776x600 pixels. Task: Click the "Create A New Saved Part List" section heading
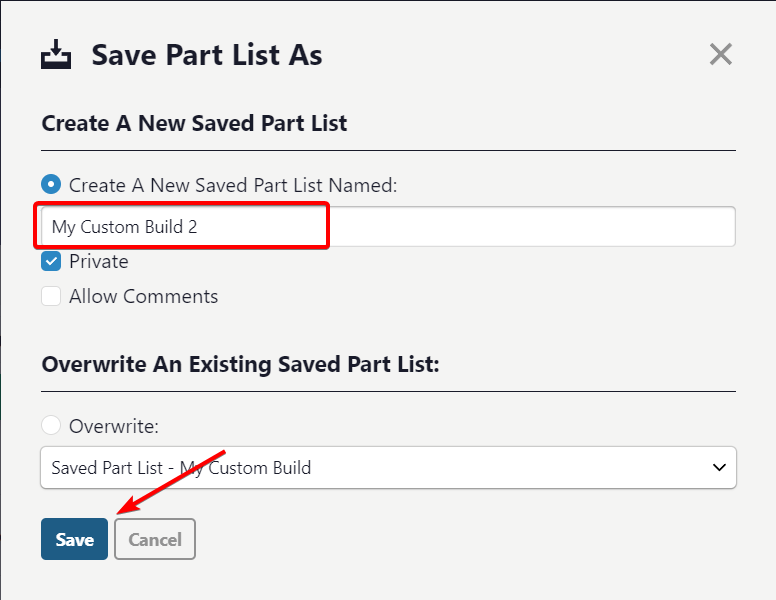(194, 124)
